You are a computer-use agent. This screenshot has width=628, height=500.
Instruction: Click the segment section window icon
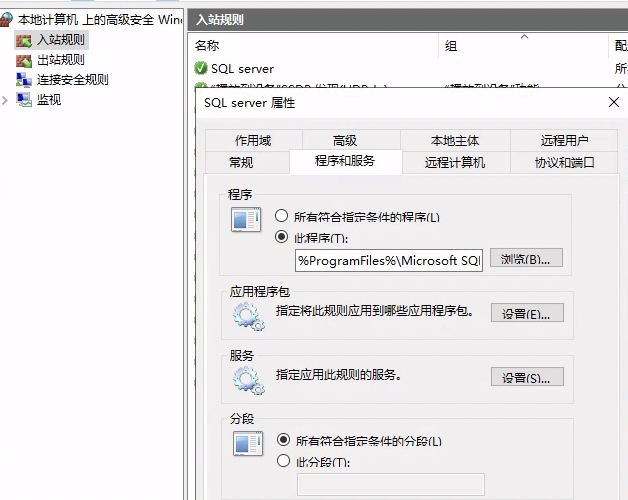[248, 444]
